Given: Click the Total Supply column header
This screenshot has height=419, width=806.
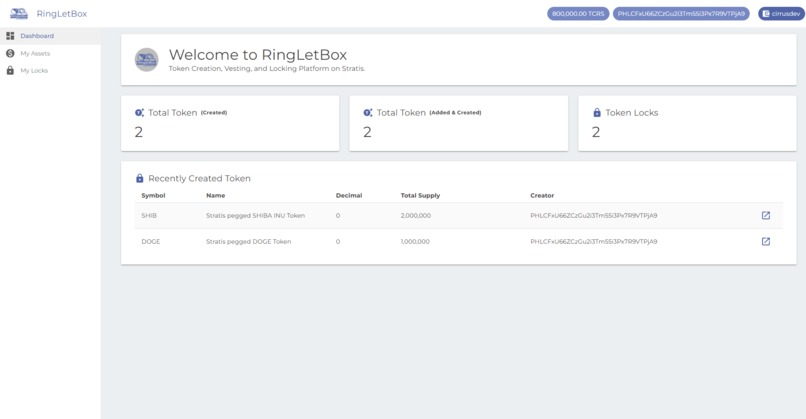Looking at the screenshot, I should (x=420, y=195).
